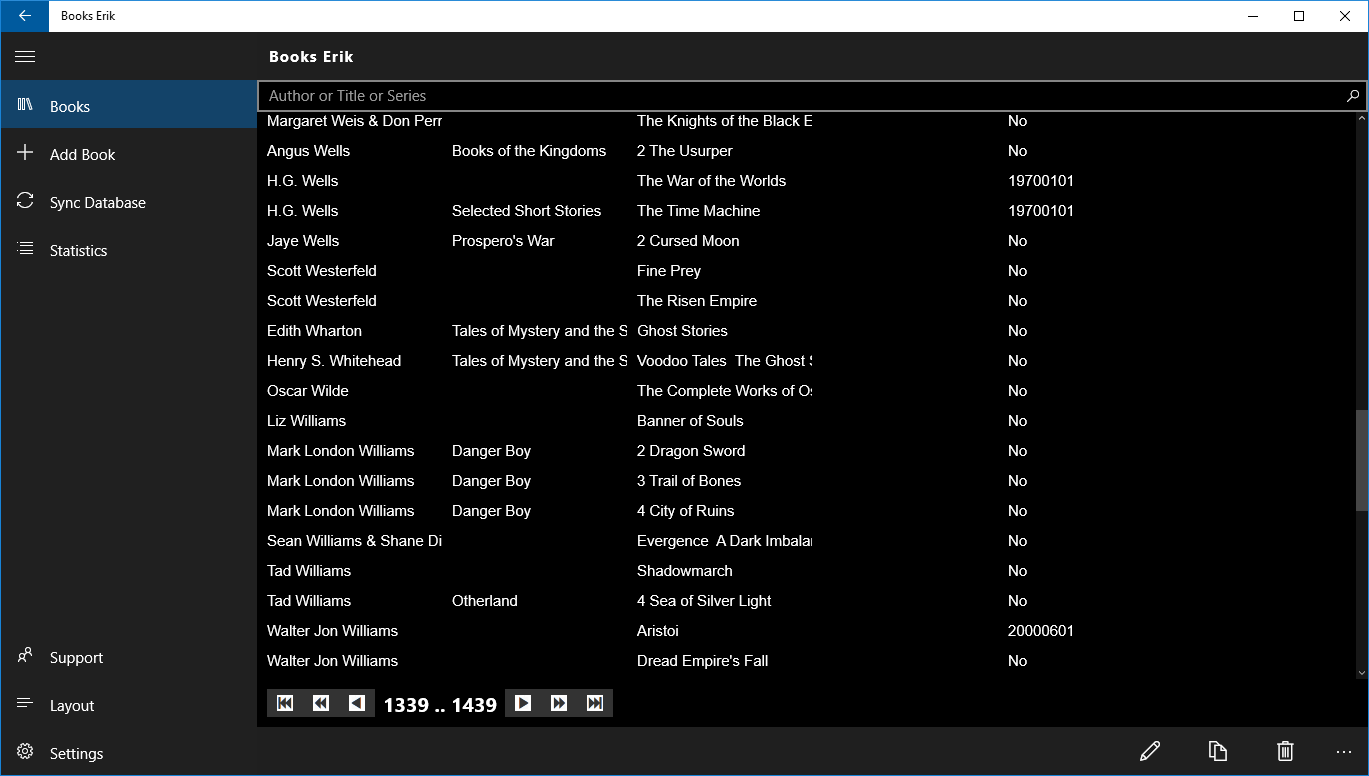Viewport: 1369px width, 776px height.
Task: Click the trash delete icon
Action: point(1285,751)
